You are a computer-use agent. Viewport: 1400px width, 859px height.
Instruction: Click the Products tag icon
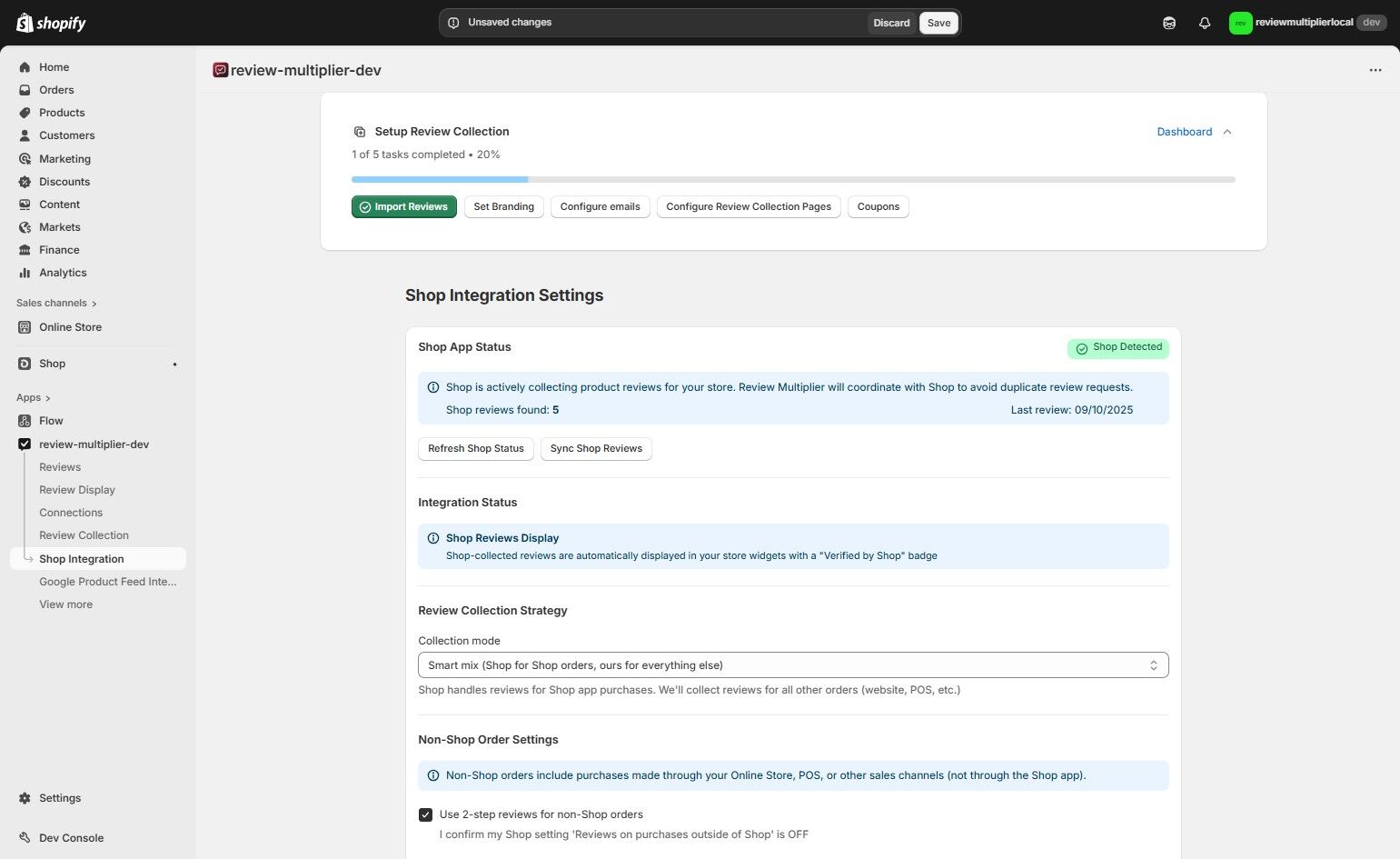coord(25,113)
